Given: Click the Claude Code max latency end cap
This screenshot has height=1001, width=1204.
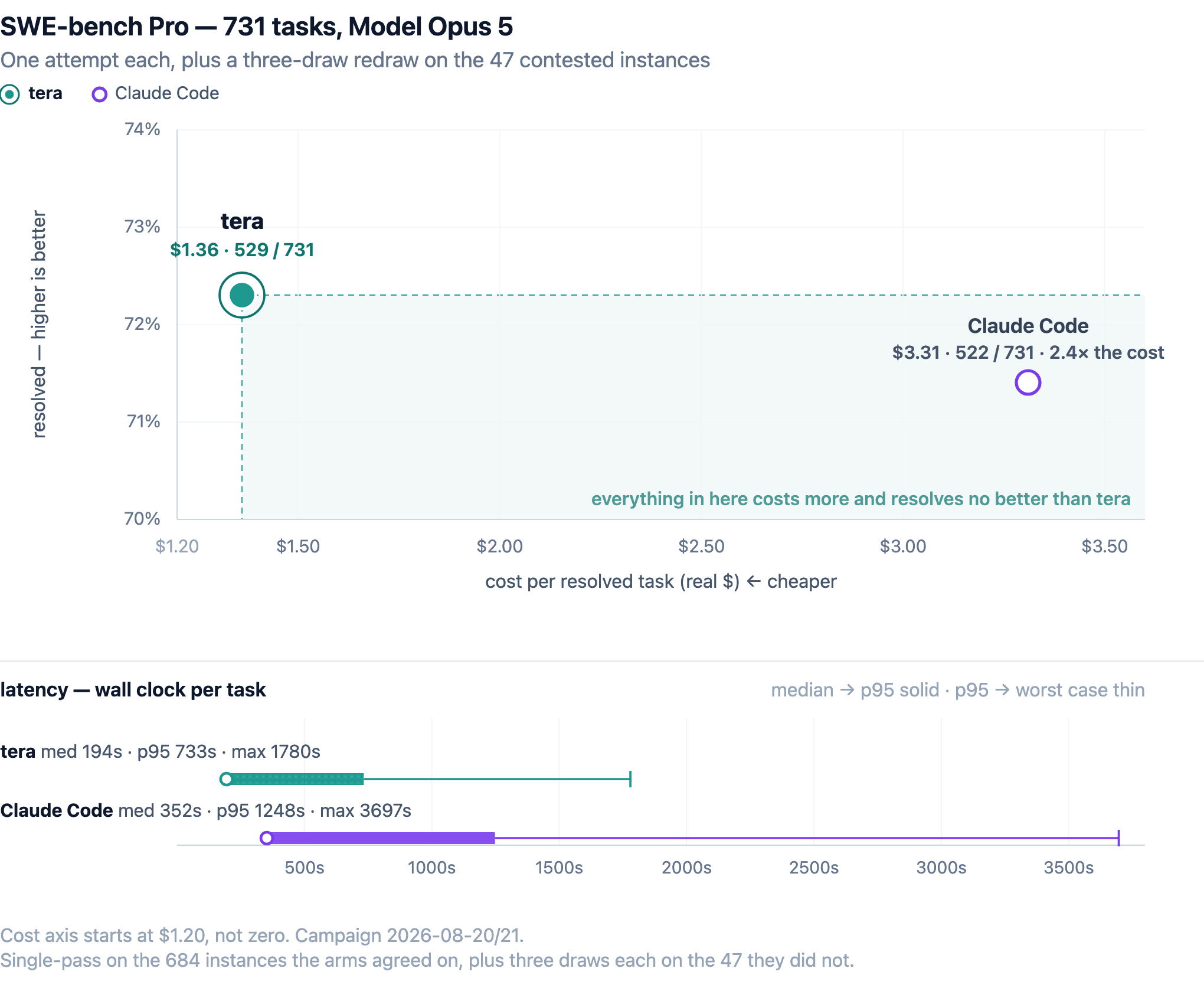Looking at the screenshot, I should tap(1118, 838).
